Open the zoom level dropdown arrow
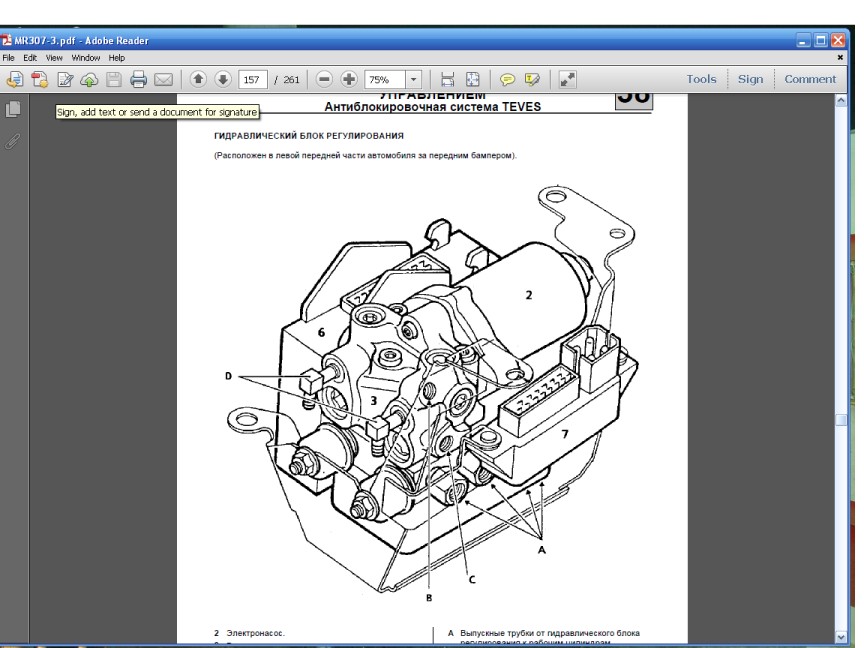Viewport: 864px width, 648px height. (x=413, y=80)
